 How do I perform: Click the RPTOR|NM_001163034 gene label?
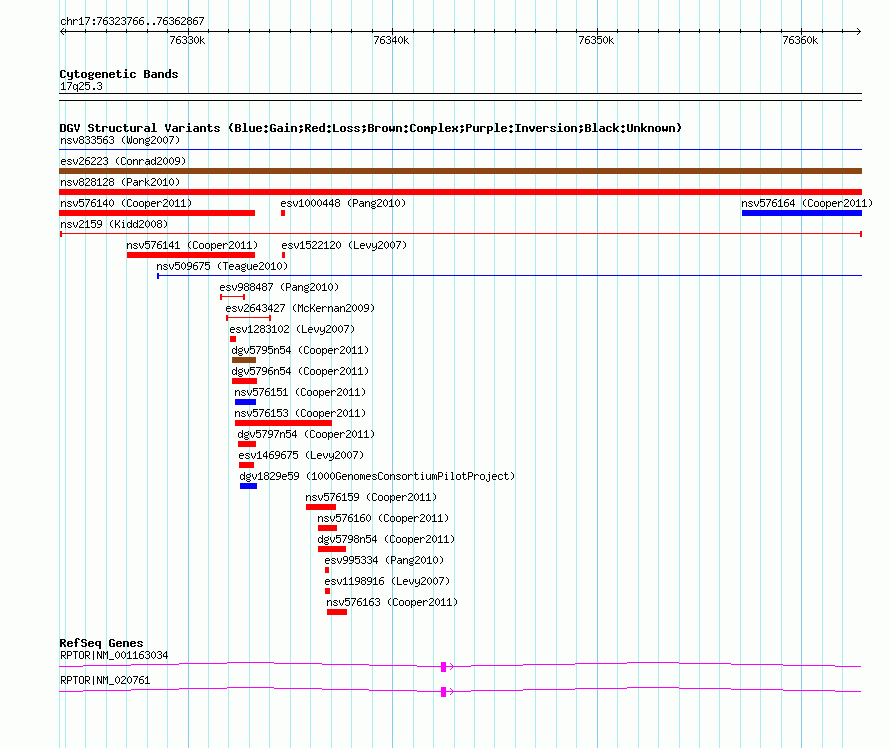coord(114,655)
